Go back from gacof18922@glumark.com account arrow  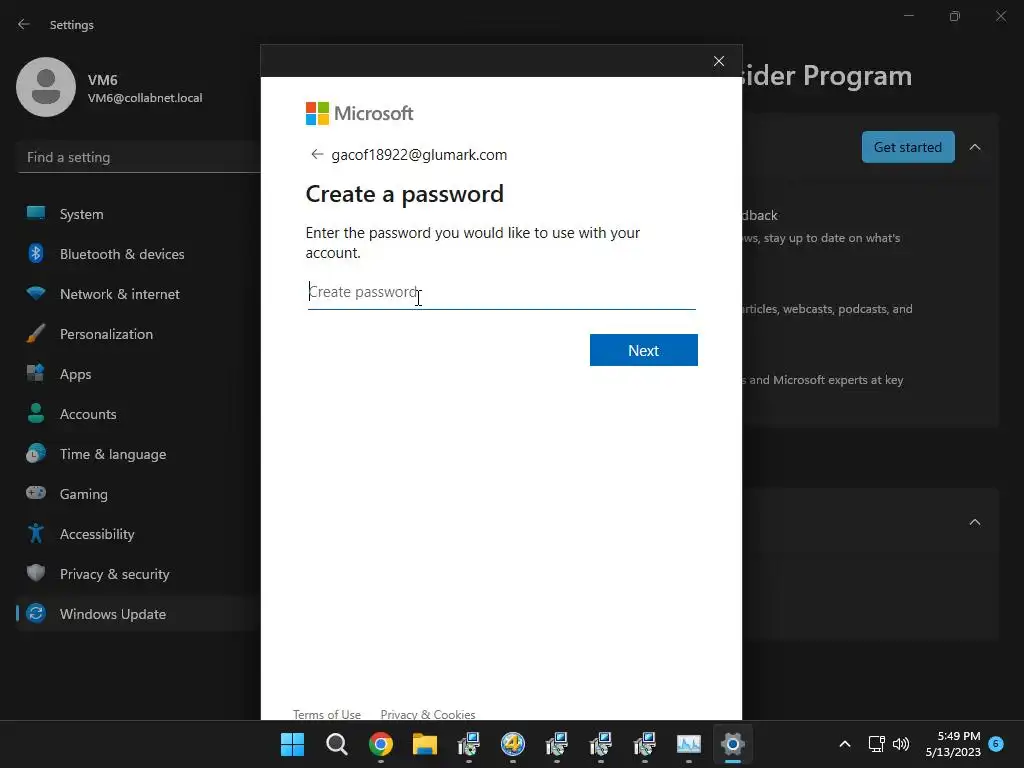(x=317, y=154)
